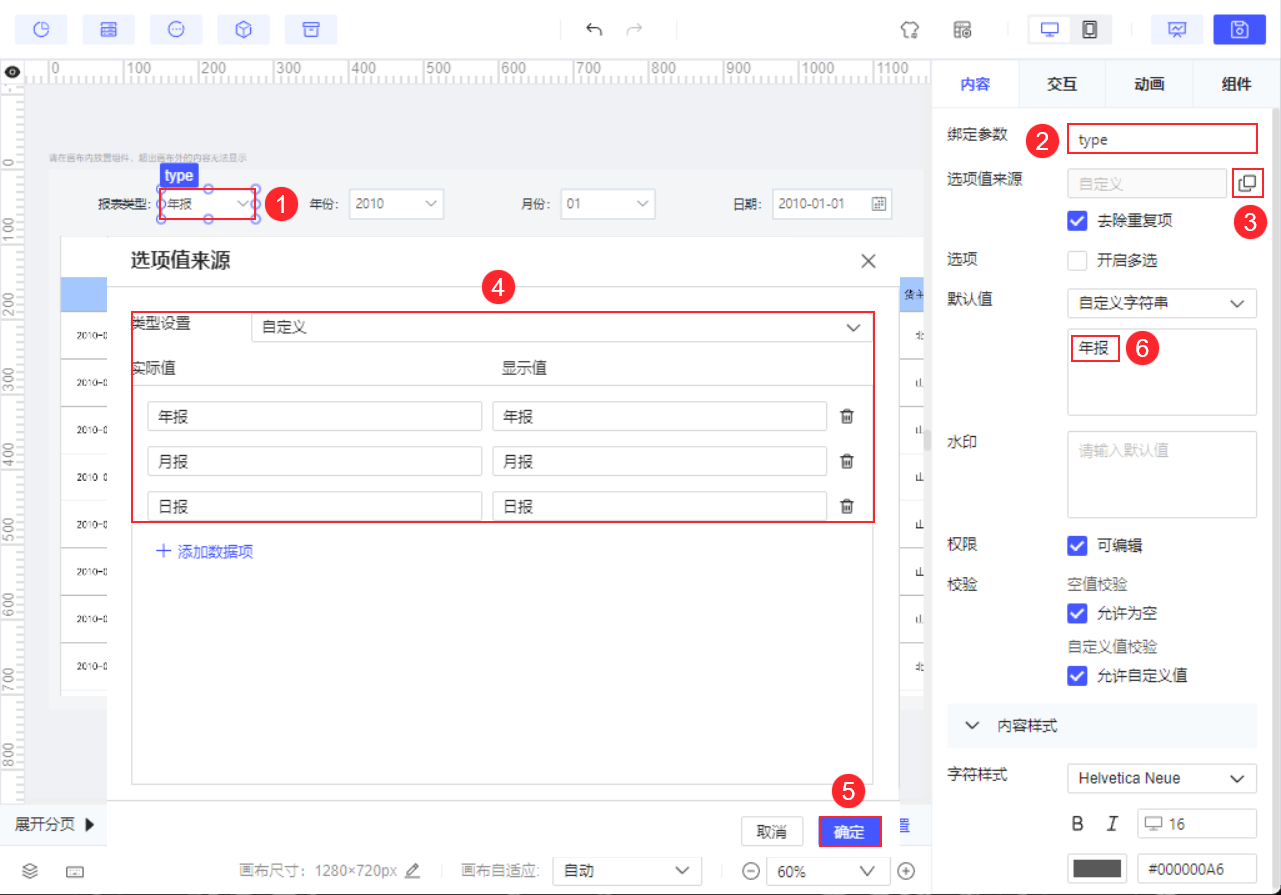This screenshot has height=895, width=1281.
Task: Open 年份 dropdown showing 2010
Action: 396,204
